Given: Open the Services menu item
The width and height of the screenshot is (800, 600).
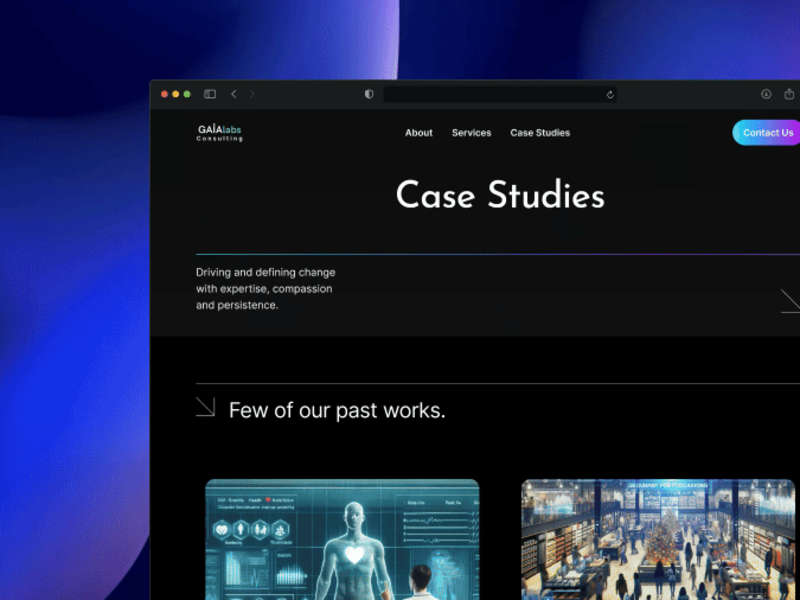Looking at the screenshot, I should tap(471, 133).
